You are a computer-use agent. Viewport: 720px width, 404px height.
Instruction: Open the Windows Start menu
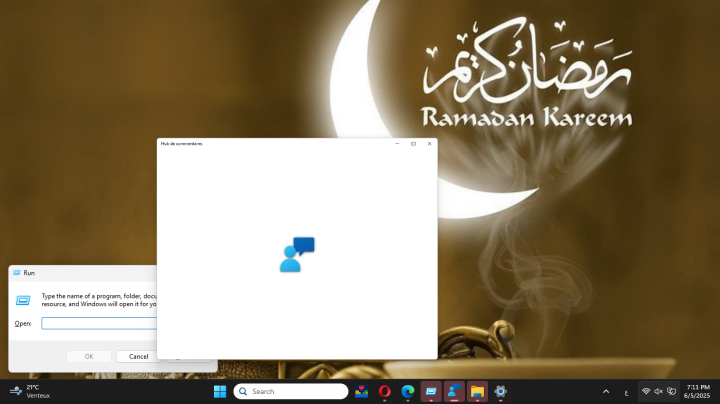tap(220, 391)
